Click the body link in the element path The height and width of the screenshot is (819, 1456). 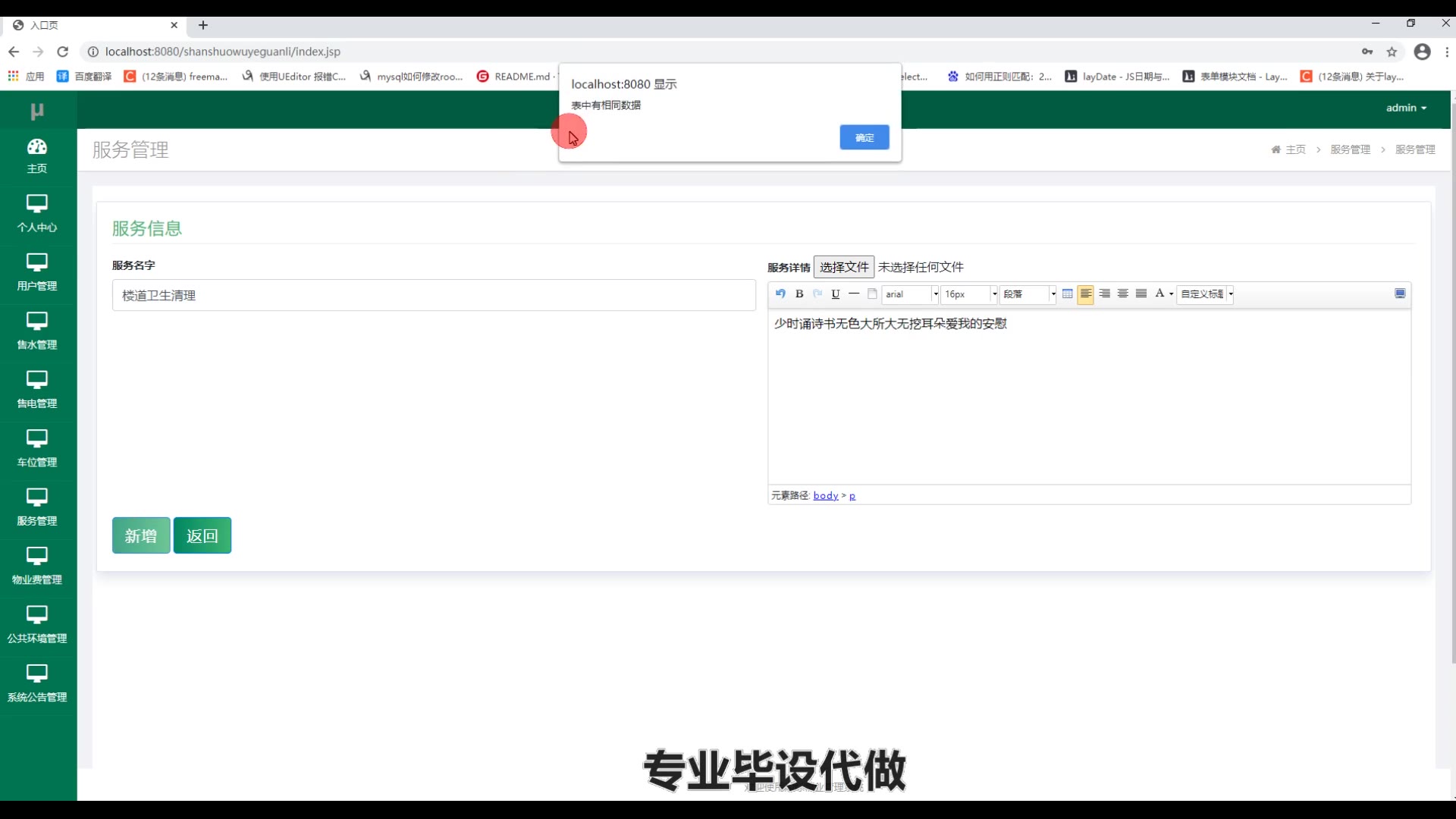[x=825, y=496]
